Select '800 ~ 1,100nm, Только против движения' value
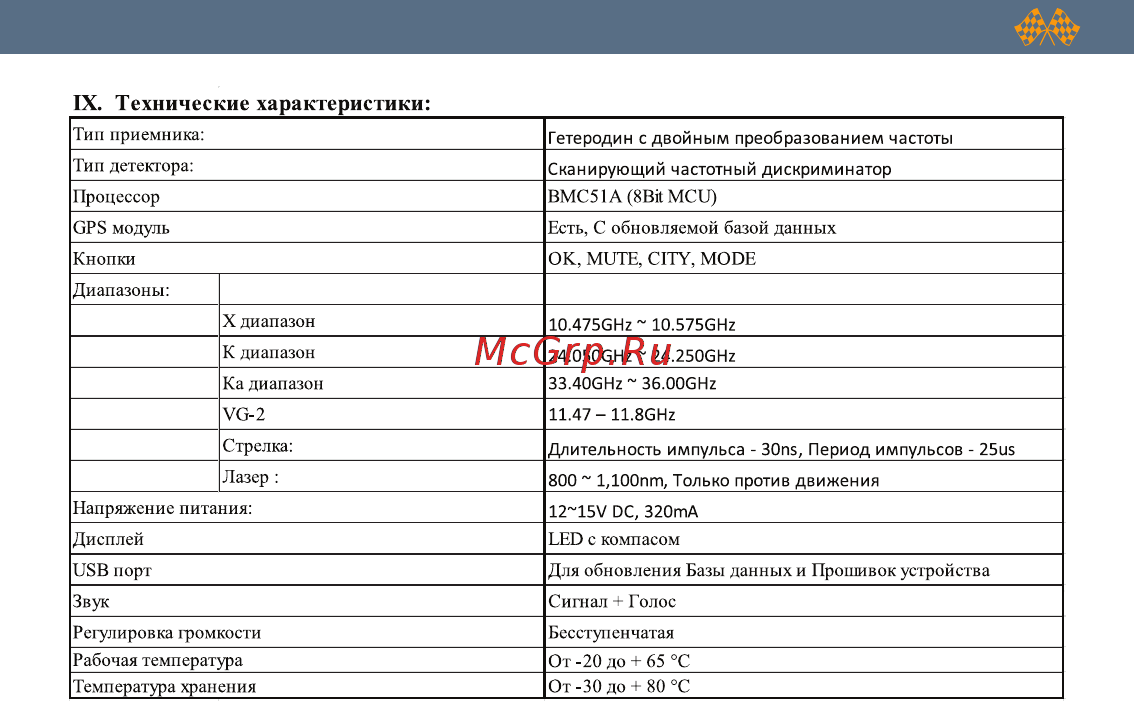 pyautogui.click(x=713, y=480)
